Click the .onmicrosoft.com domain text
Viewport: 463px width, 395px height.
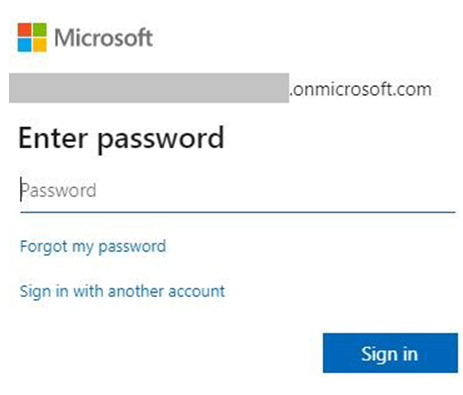pyautogui.click(x=360, y=89)
